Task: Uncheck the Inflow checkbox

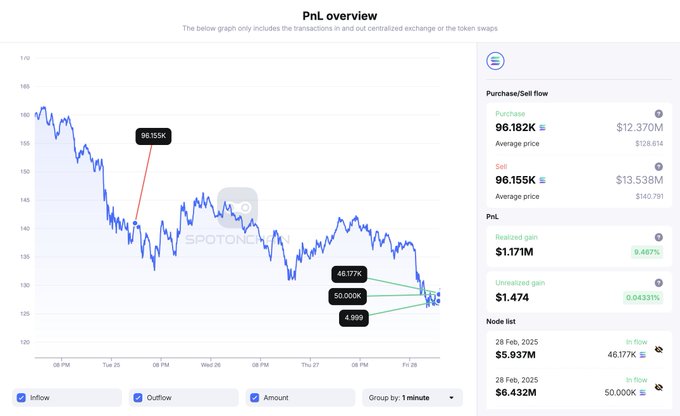Action: (x=21, y=398)
